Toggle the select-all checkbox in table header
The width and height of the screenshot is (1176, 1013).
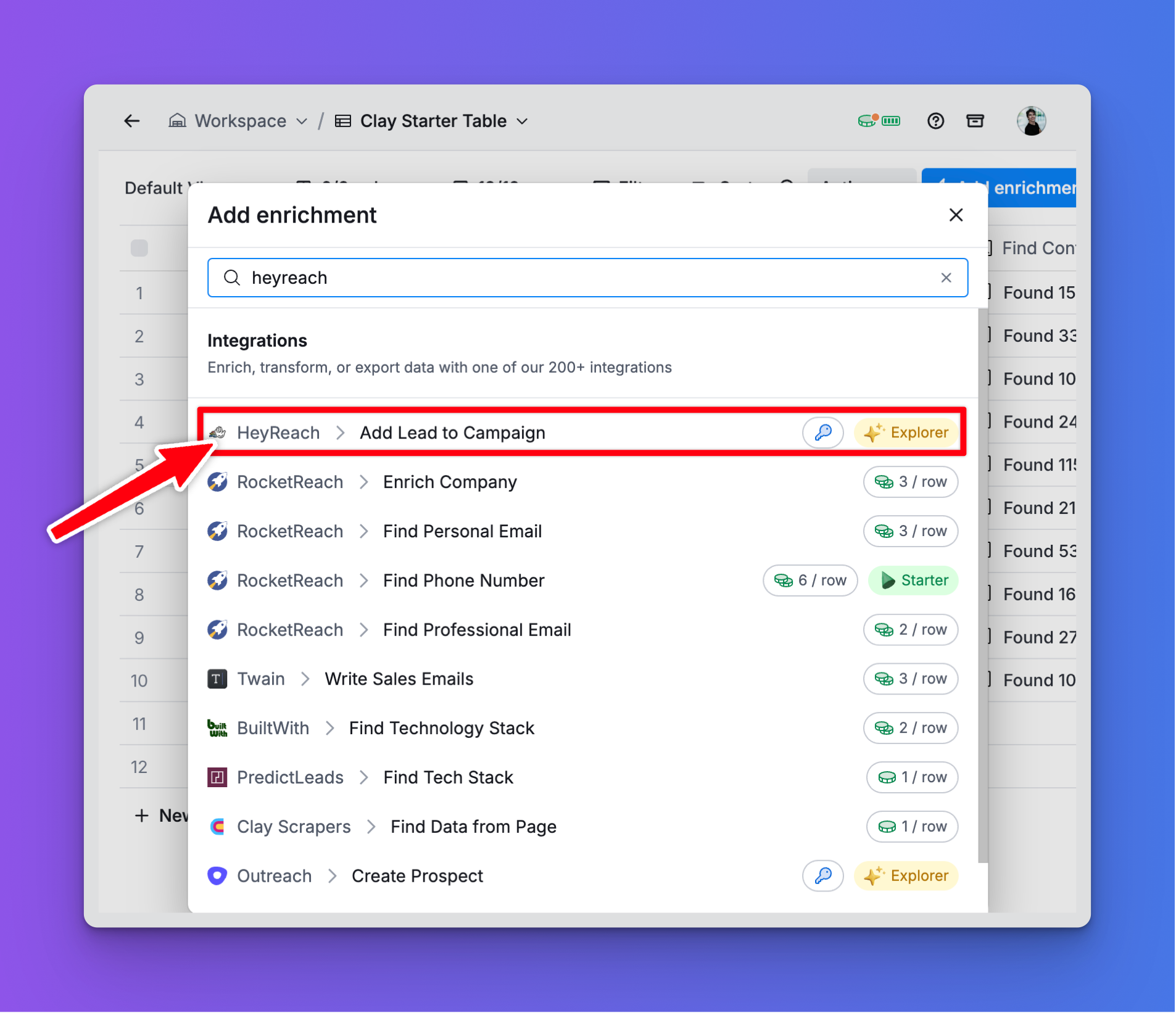tap(139, 248)
